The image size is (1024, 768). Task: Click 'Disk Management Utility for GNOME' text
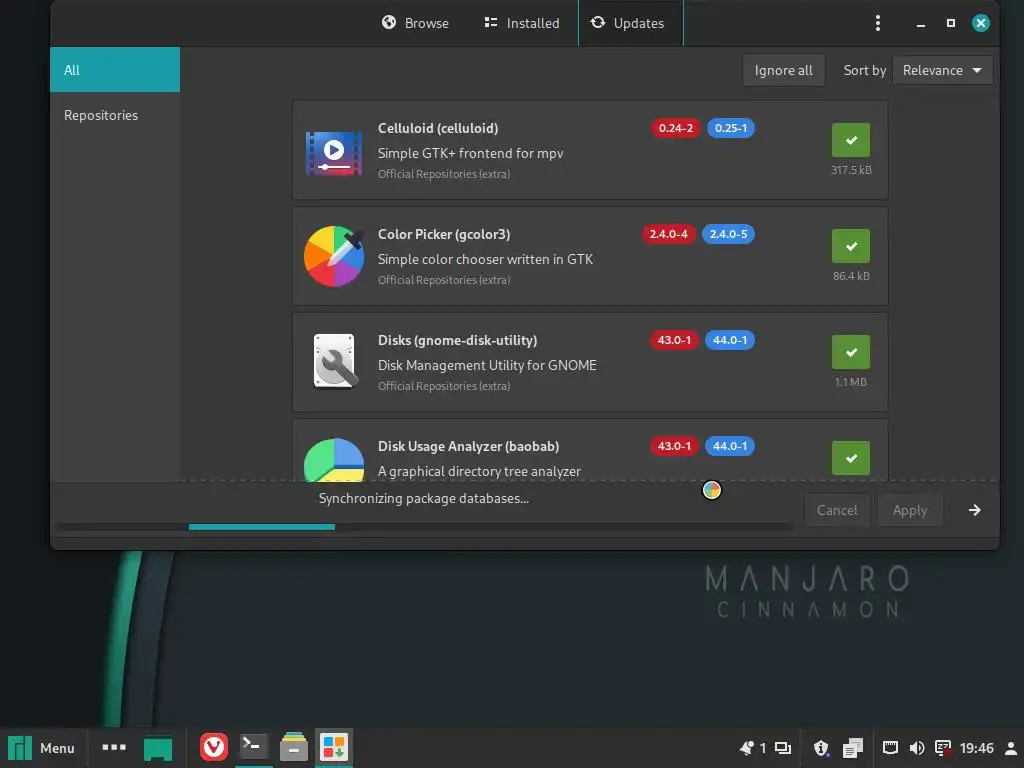tap(487, 365)
